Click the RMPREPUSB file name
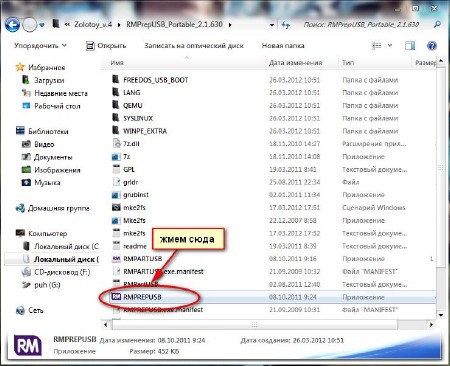450x366 pixels. coord(142,297)
